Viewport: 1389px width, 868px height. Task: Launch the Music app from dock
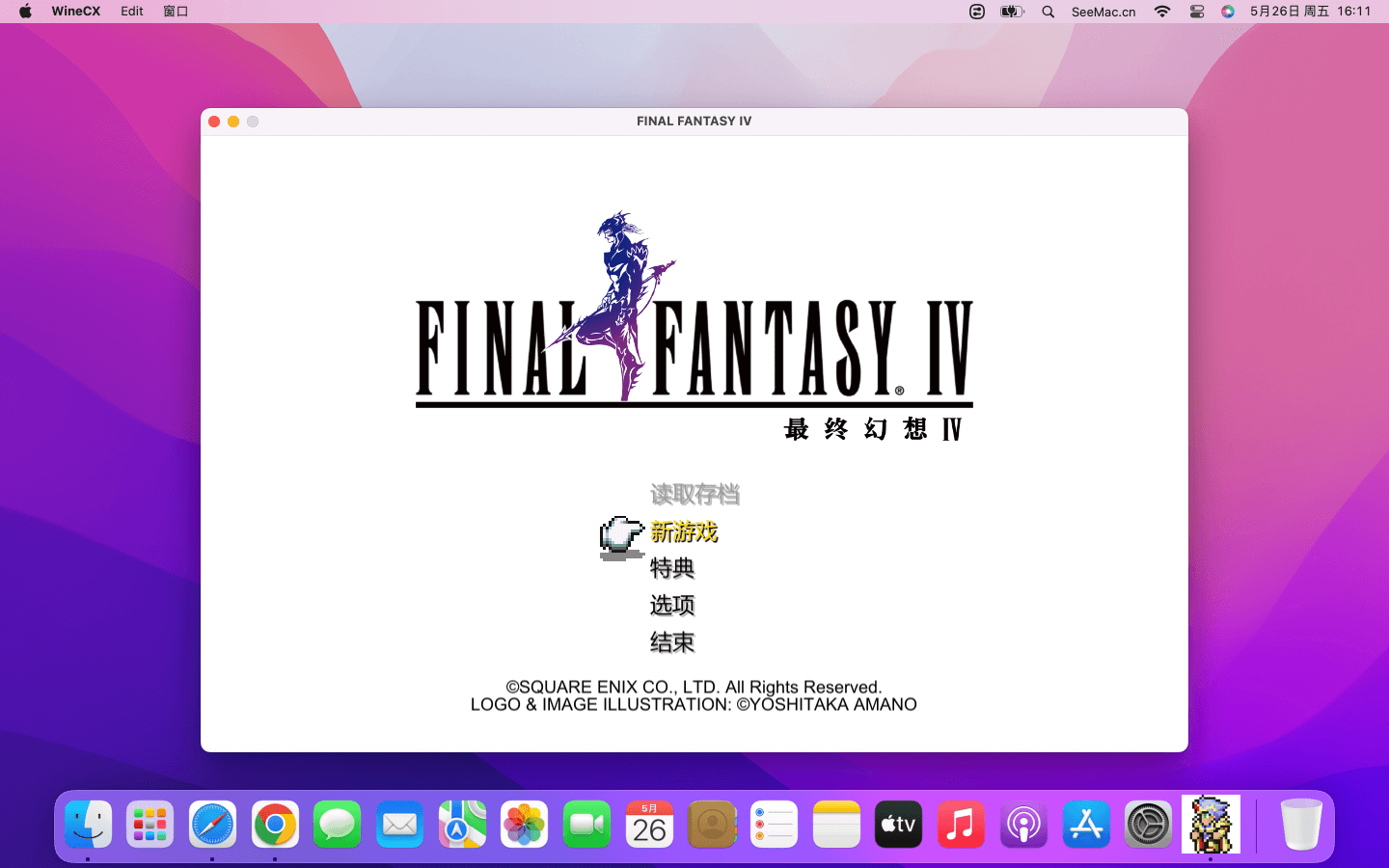(x=961, y=825)
